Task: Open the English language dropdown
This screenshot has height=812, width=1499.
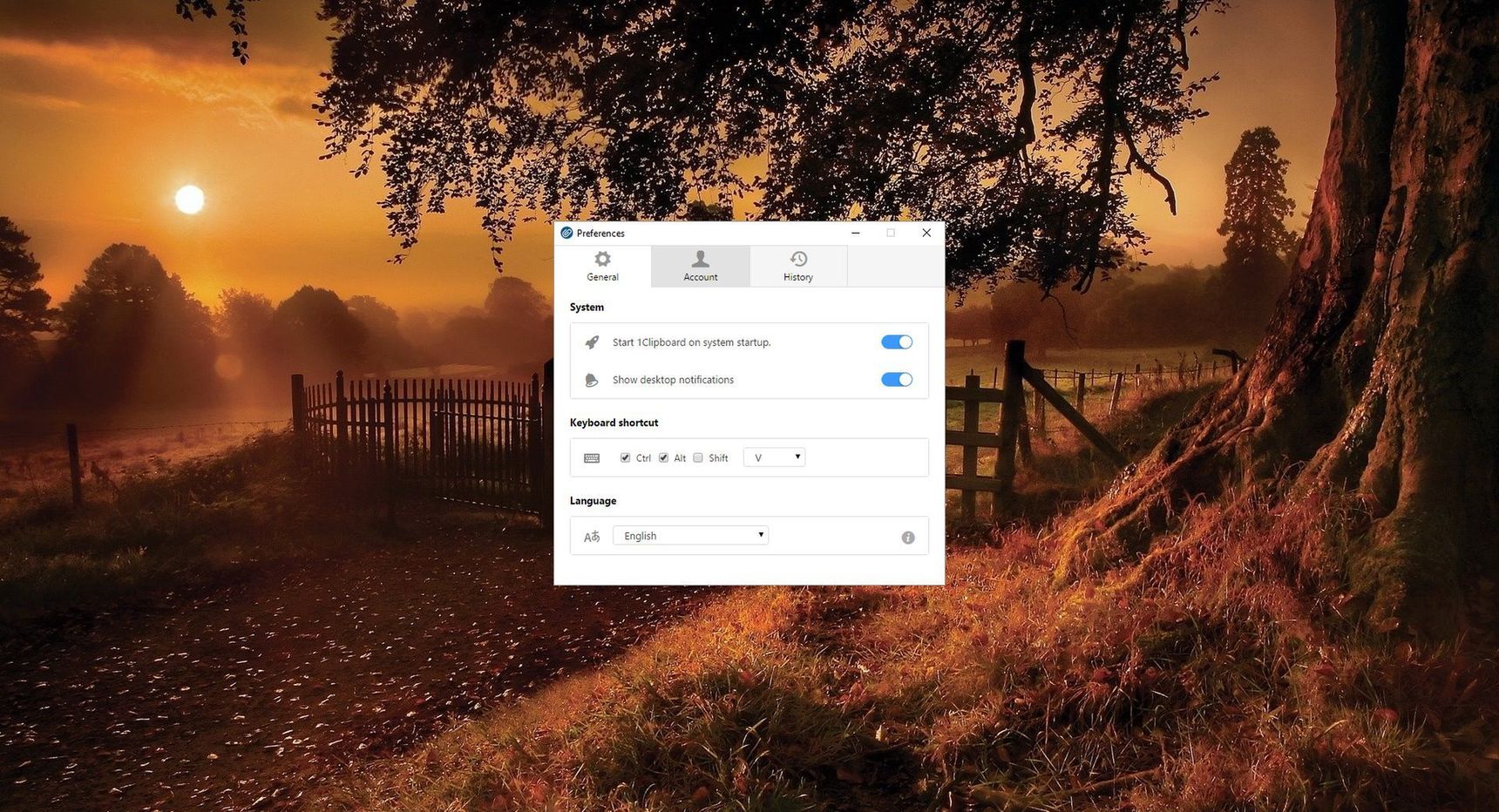Action: click(690, 536)
